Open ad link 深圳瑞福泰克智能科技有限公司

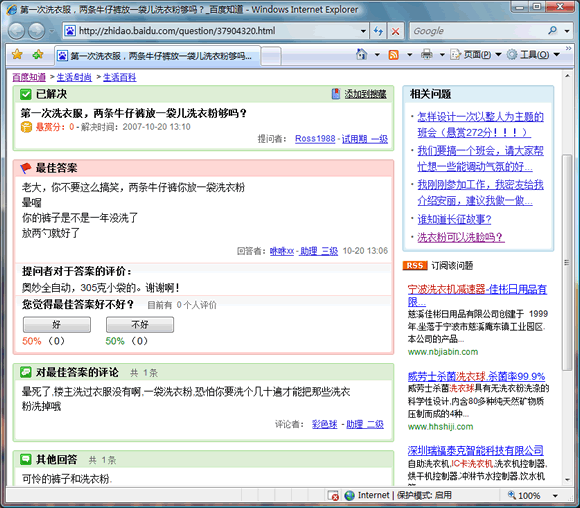point(476,450)
